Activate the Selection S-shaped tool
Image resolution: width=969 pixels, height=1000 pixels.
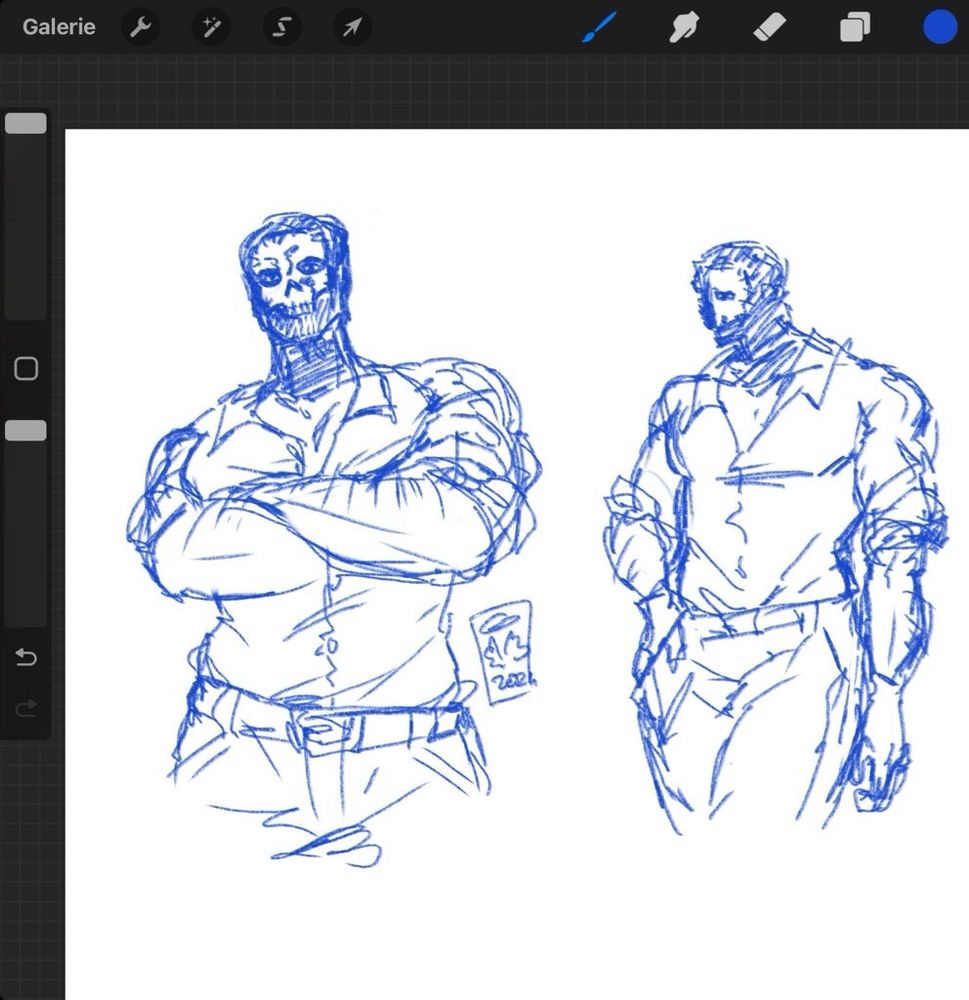[282, 27]
